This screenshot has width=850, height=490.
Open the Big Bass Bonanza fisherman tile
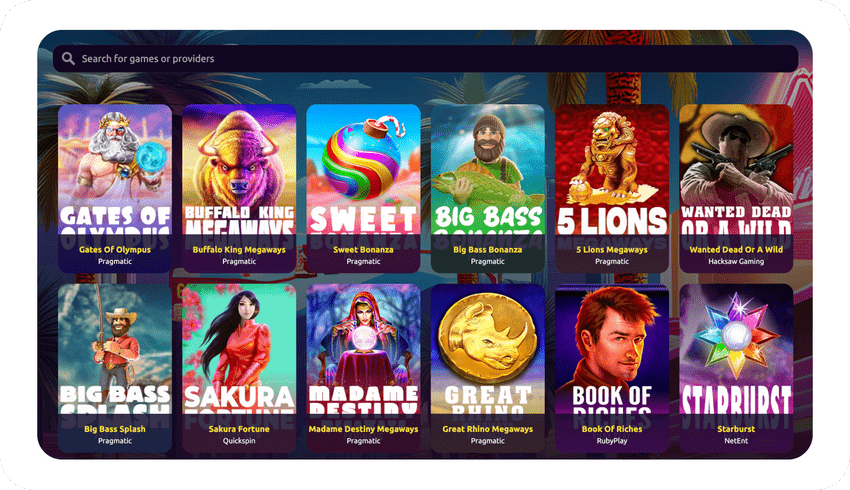[x=487, y=188]
